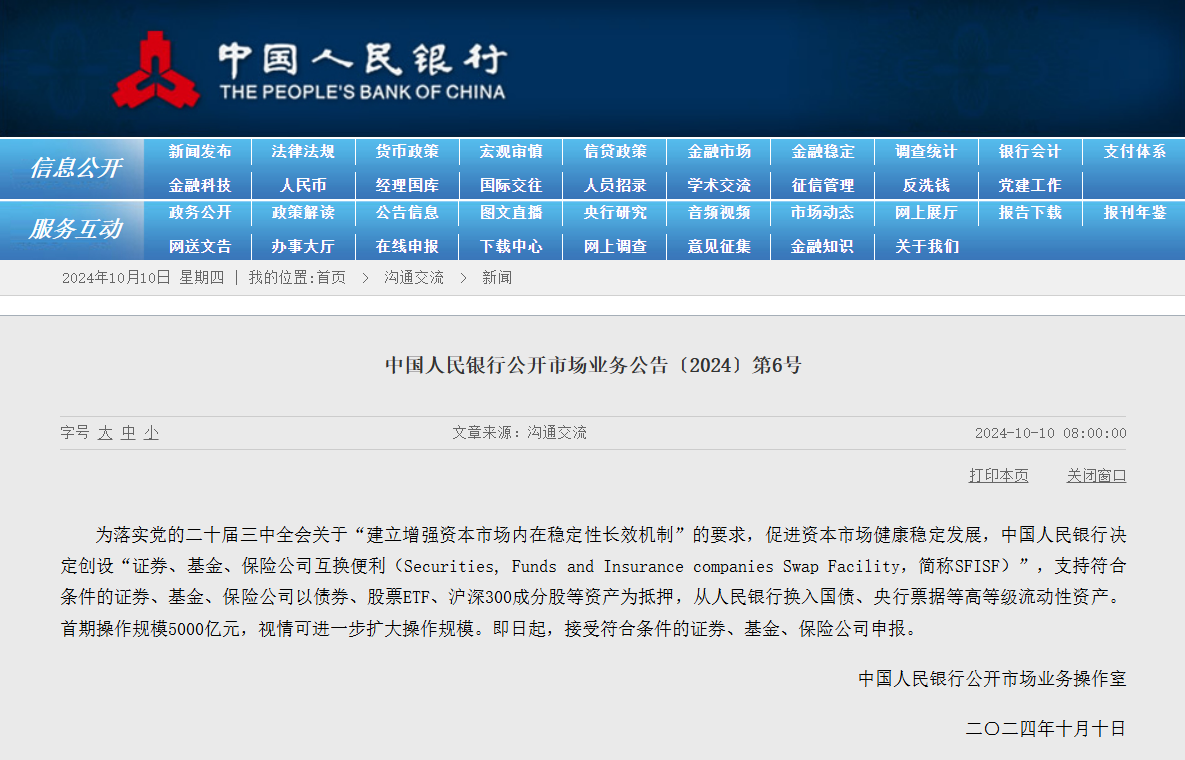Click the 首页 breadcrumb link
This screenshot has width=1185, height=760.
[331, 278]
